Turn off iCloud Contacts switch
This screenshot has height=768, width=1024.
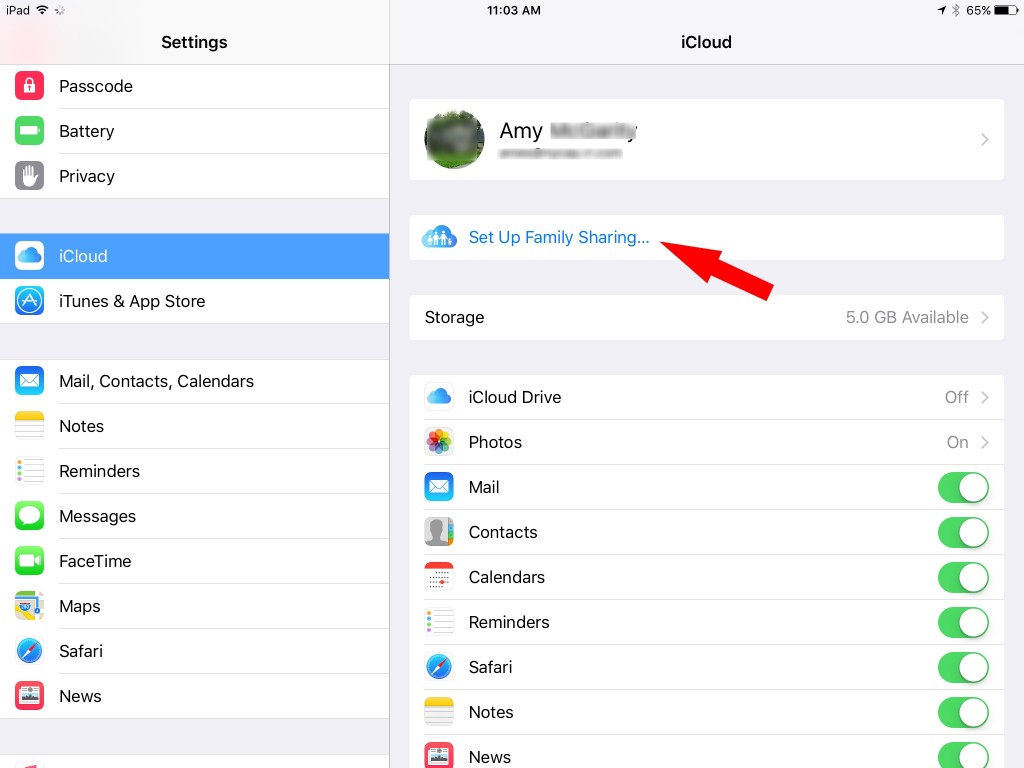963,532
